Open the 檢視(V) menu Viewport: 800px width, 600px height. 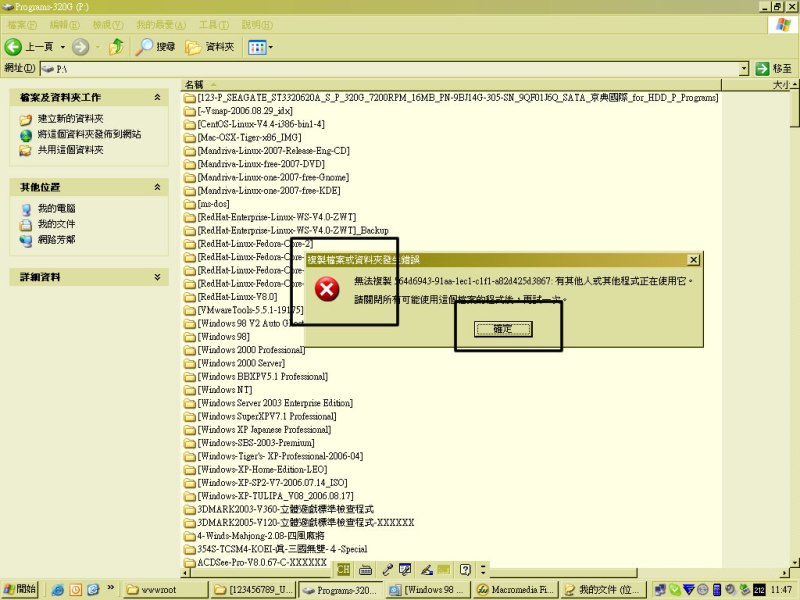coord(108,24)
